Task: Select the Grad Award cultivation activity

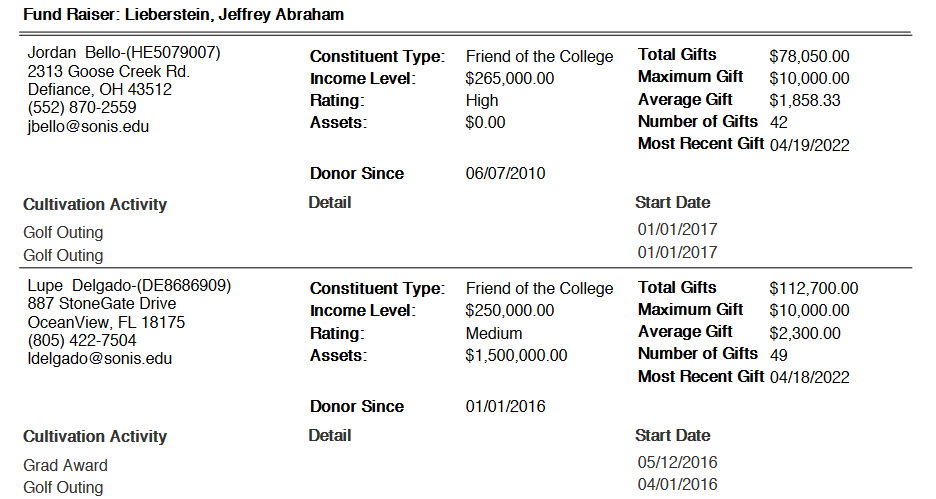Action: [x=66, y=465]
